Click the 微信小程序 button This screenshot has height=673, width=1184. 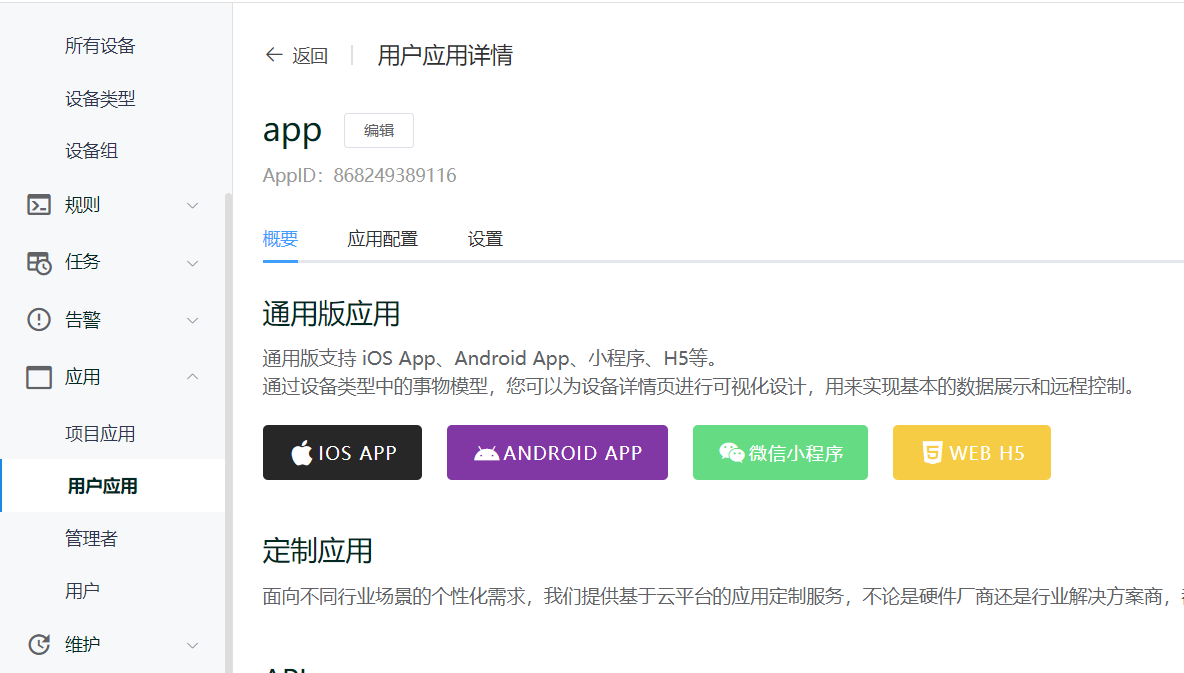[780, 452]
